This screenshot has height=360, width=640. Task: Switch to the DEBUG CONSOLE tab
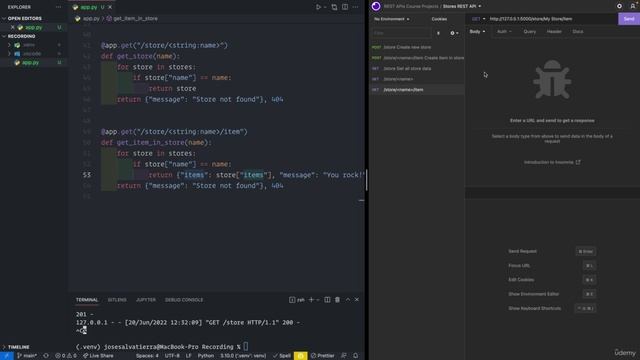184,300
